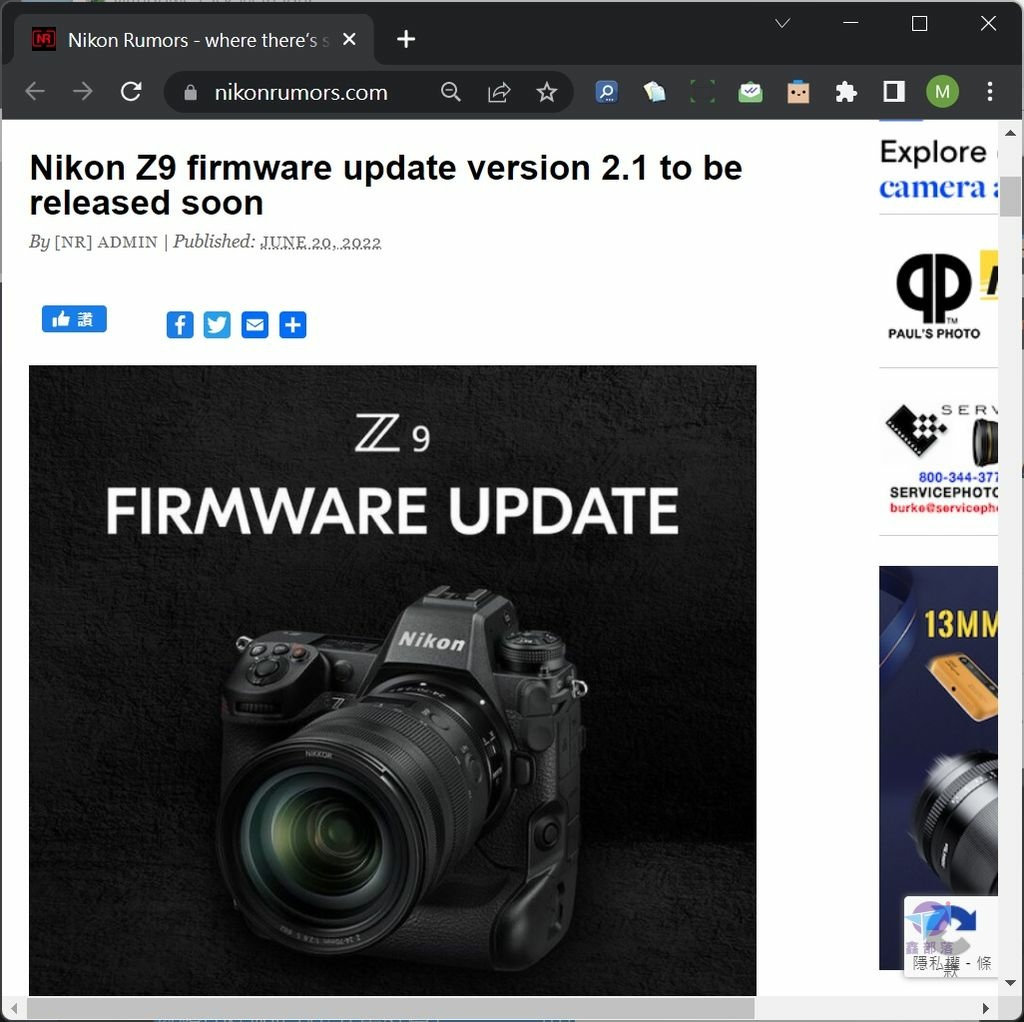Toggle the browser side panel
The height and width of the screenshot is (1022, 1024).
coord(894,91)
